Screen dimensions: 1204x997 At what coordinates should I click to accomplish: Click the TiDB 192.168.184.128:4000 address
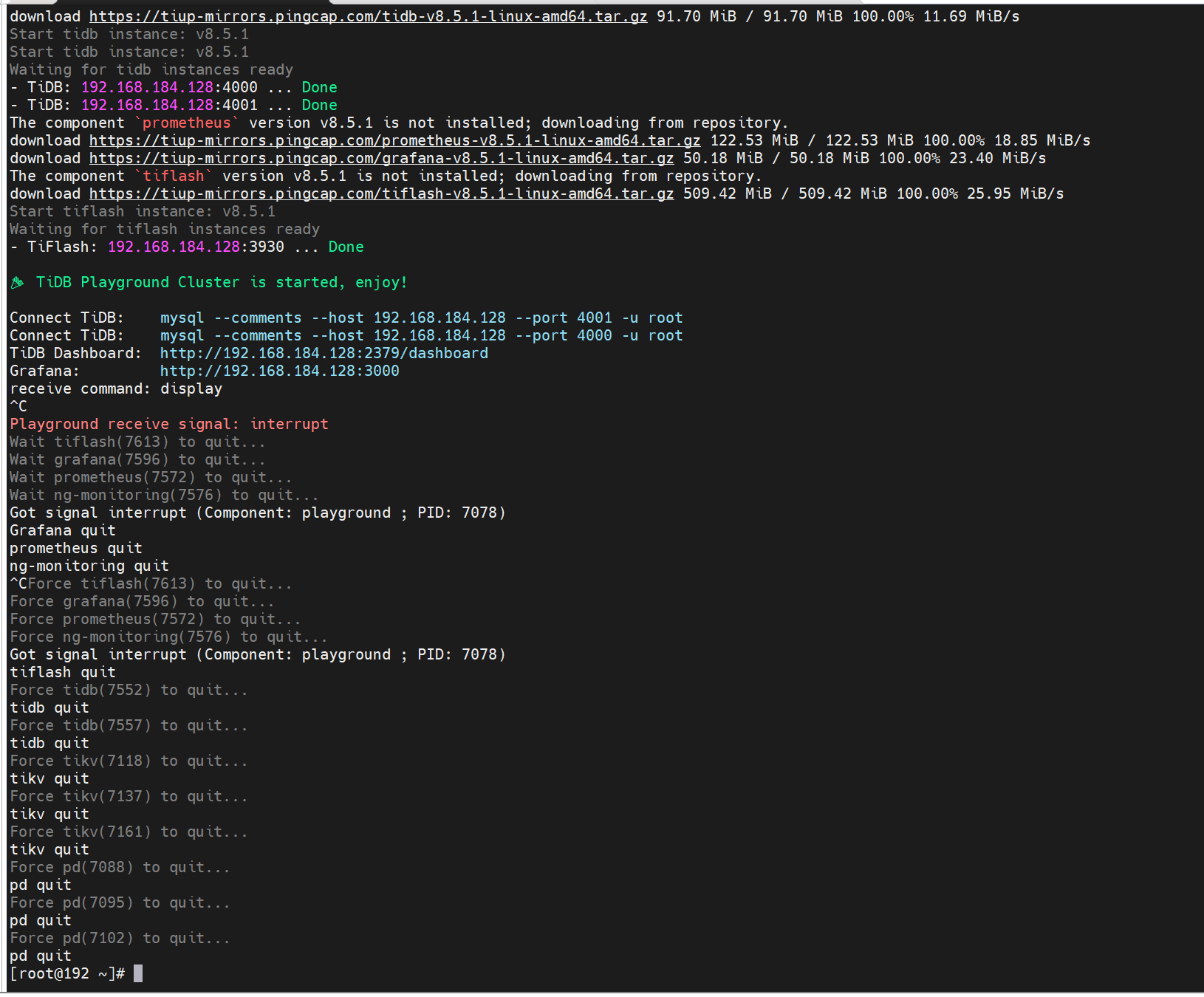click(x=169, y=87)
